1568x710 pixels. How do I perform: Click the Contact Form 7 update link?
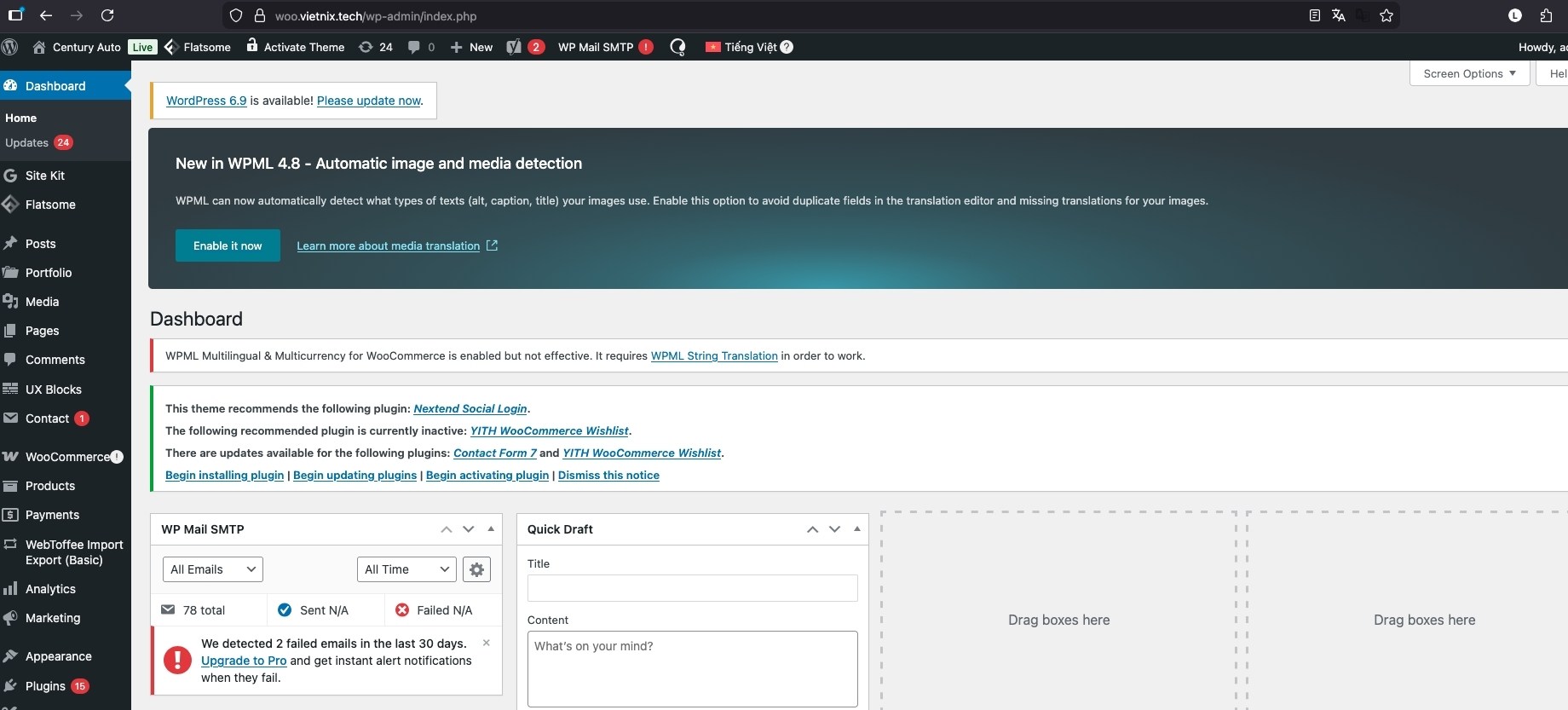(x=495, y=453)
